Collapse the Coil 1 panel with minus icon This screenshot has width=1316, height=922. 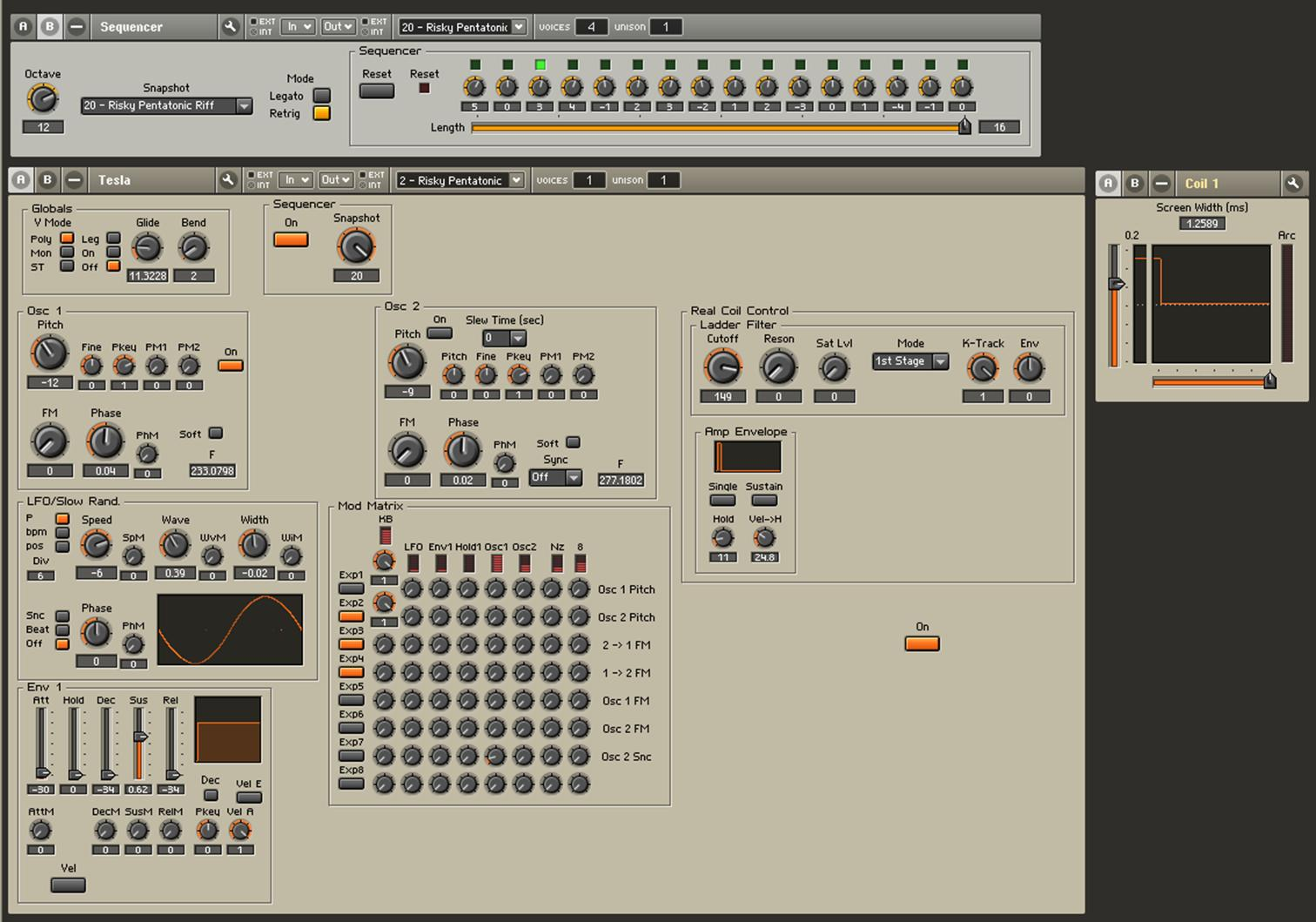tap(1161, 183)
